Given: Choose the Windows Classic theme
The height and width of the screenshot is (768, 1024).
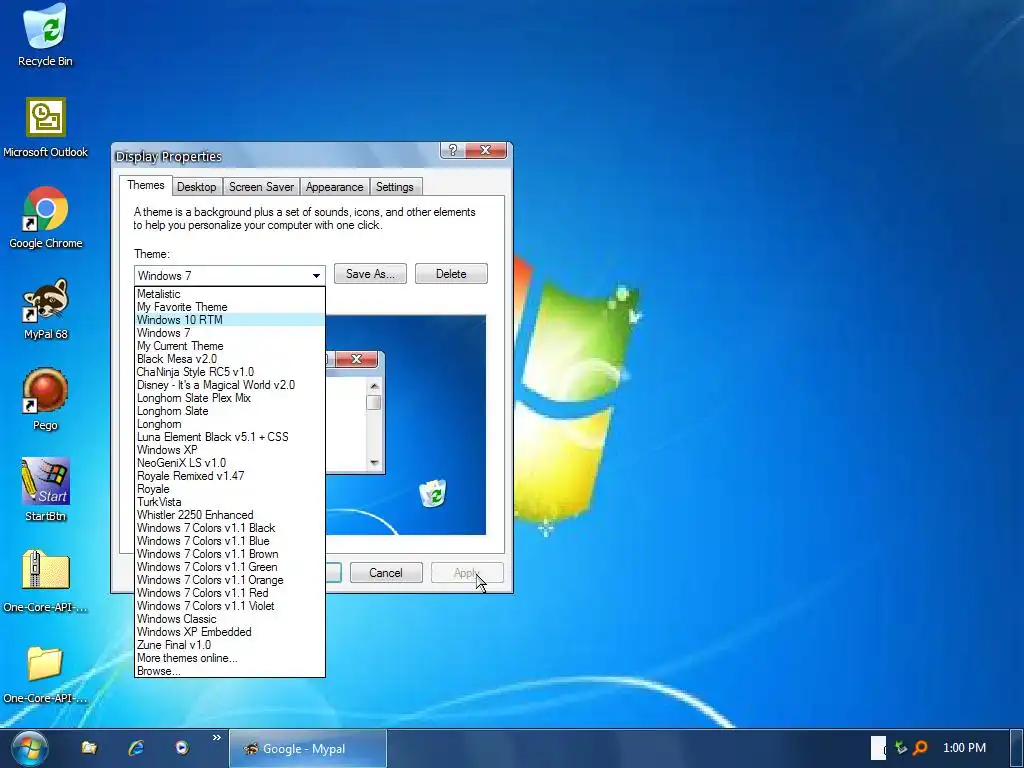Looking at the screenshot, I should (230, 619).
